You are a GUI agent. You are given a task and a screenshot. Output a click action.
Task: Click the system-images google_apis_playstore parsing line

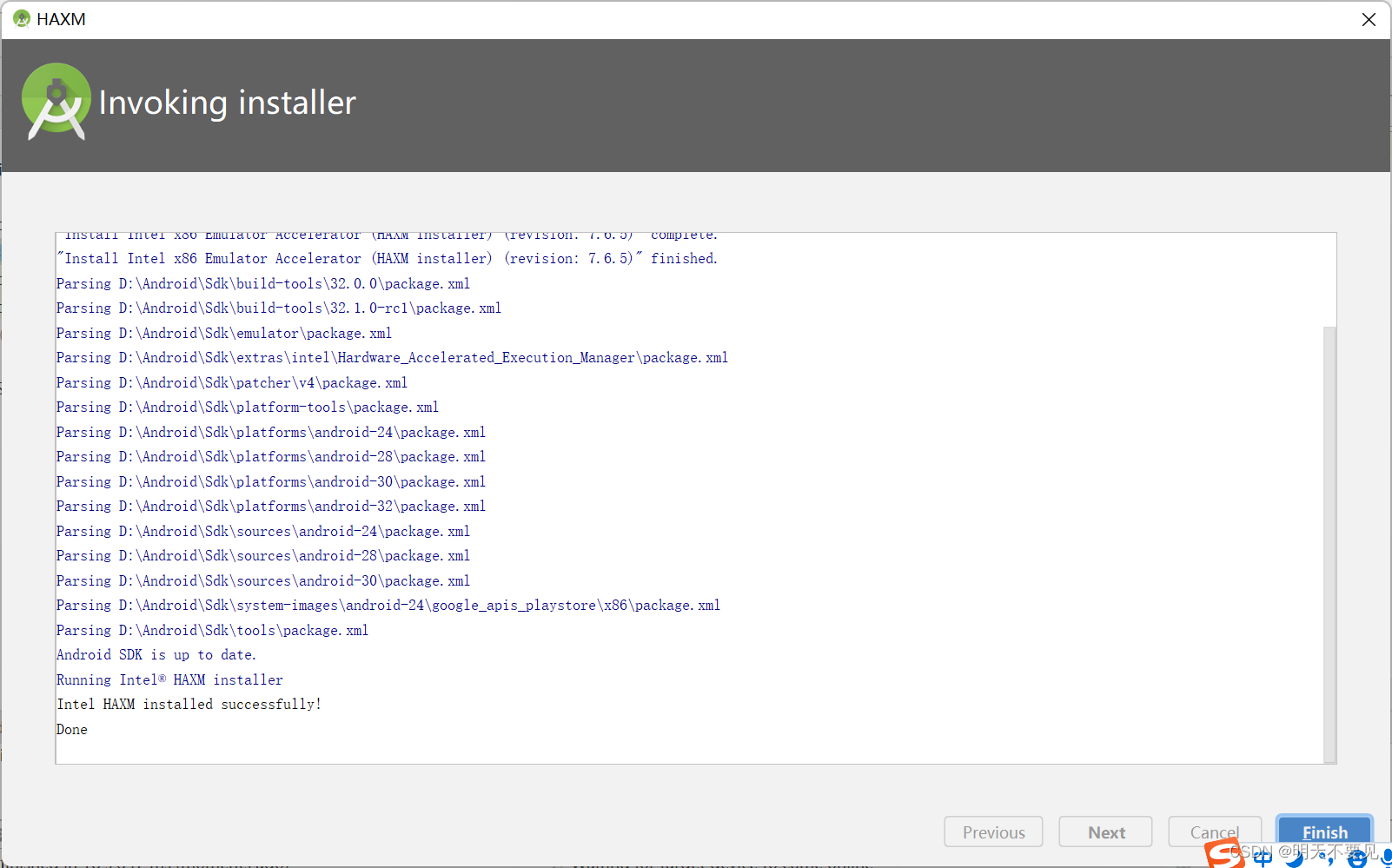click(x=388, y=605)
